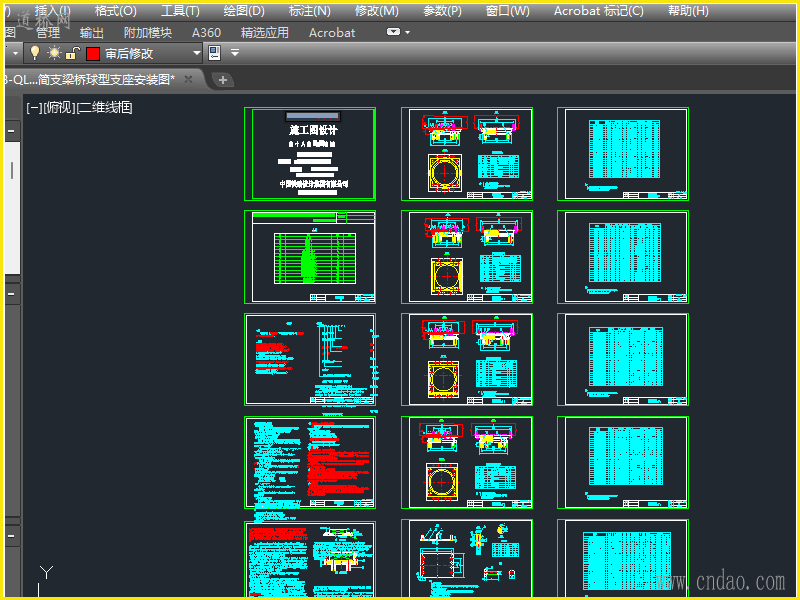This screenshot has height=600, width=800.
Task: Toggle the layer freeze sun icon
Action: [54, 53]
